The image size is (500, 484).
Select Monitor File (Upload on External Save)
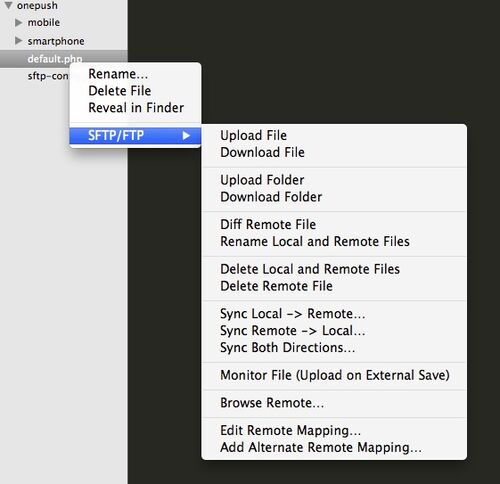pyautogui.click(x=334, y=375)
